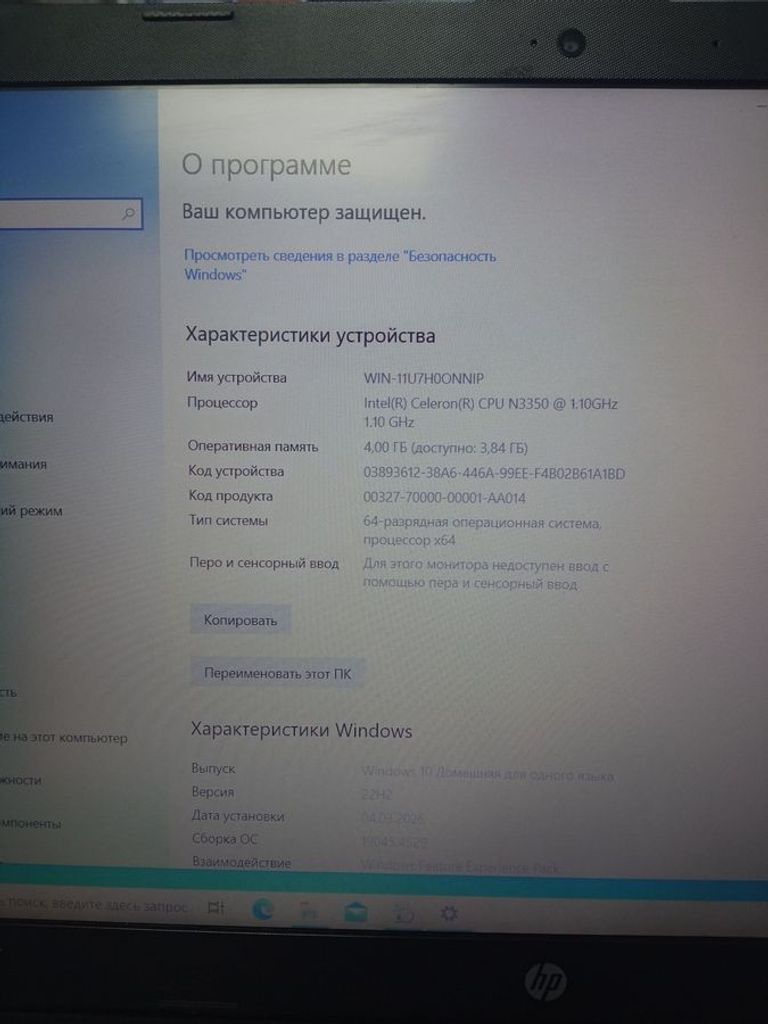This screenshot has height=1024, width=768.
Task: Click device name value WIN-11U7H0ONNIP
Action: (424, 378)
